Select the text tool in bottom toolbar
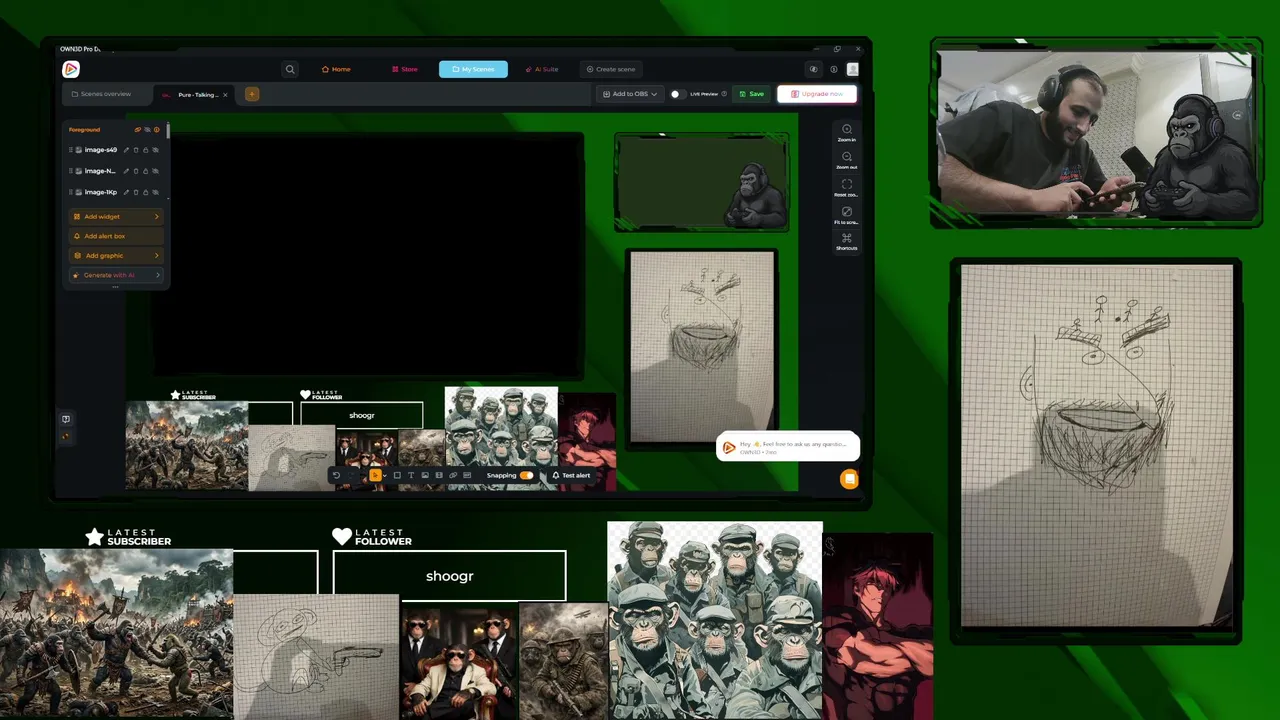Screen dimensions: 1280x720 [x=411, y=475]
